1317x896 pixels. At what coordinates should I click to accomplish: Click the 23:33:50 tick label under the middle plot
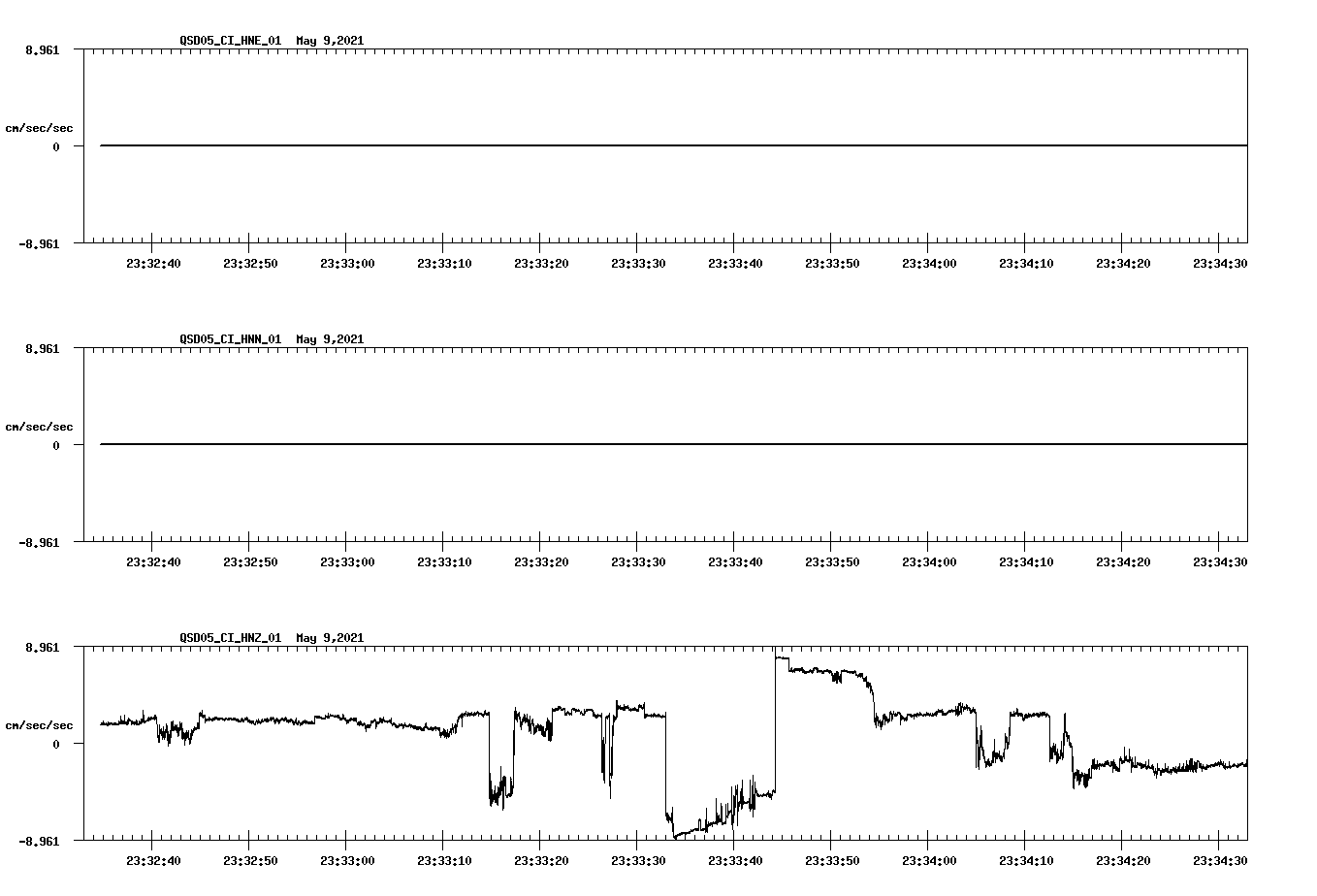[832, 560]
